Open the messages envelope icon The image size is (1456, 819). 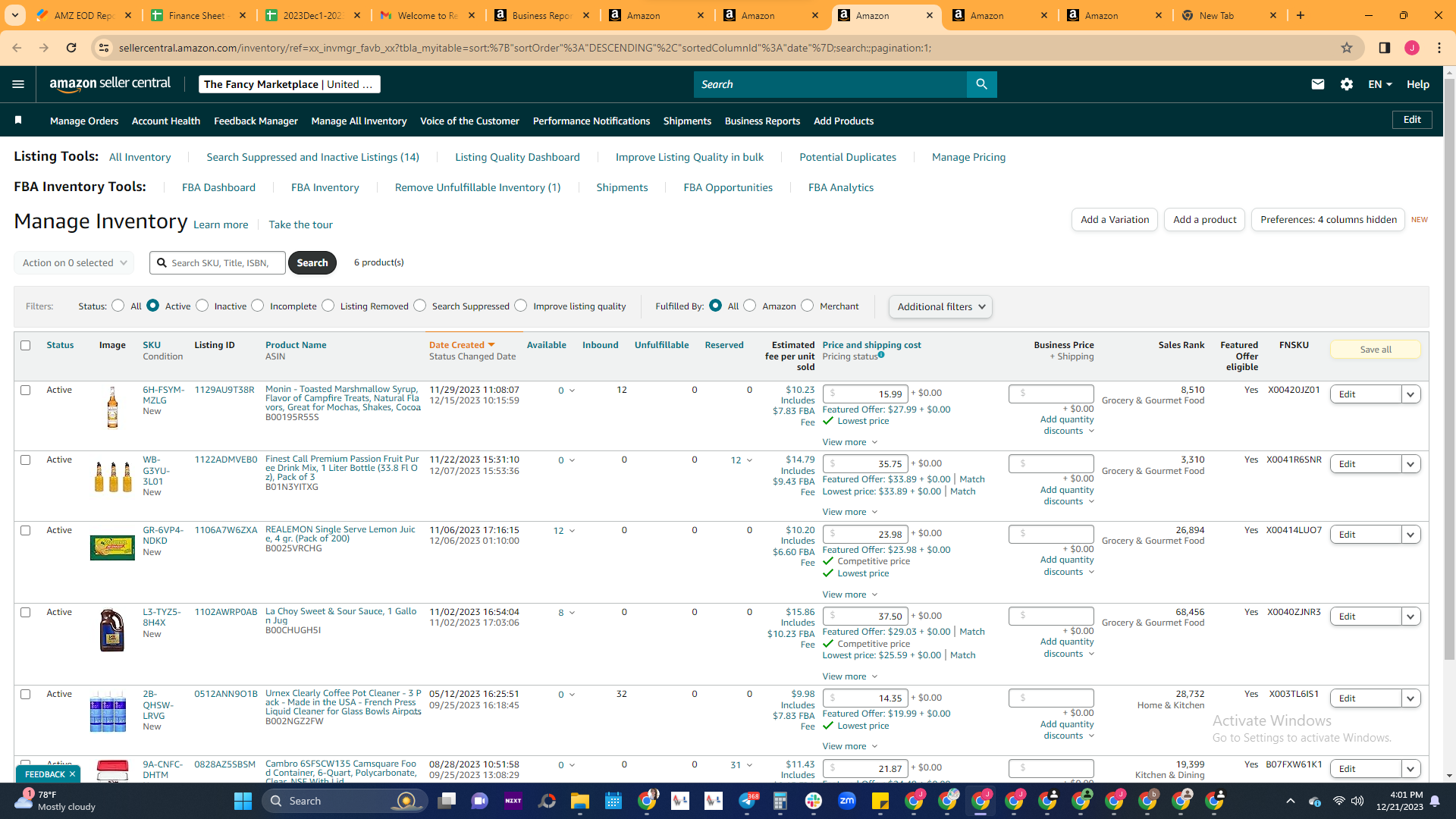(1318, 84)
